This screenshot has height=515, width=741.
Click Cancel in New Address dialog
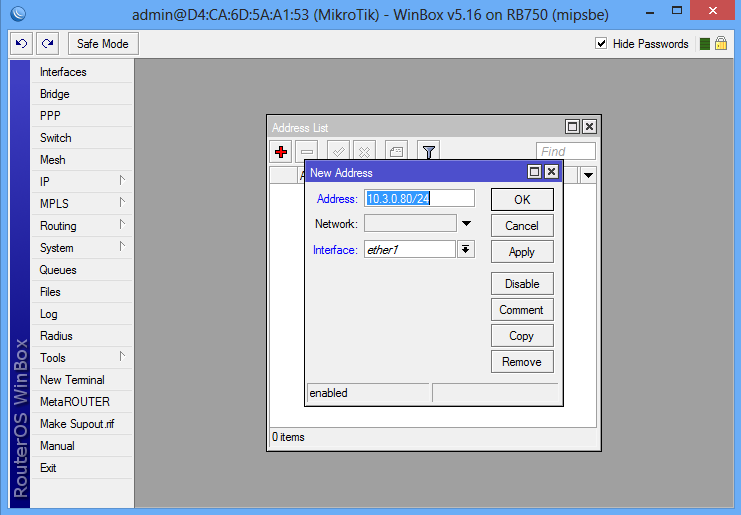(x=522, y=226)
